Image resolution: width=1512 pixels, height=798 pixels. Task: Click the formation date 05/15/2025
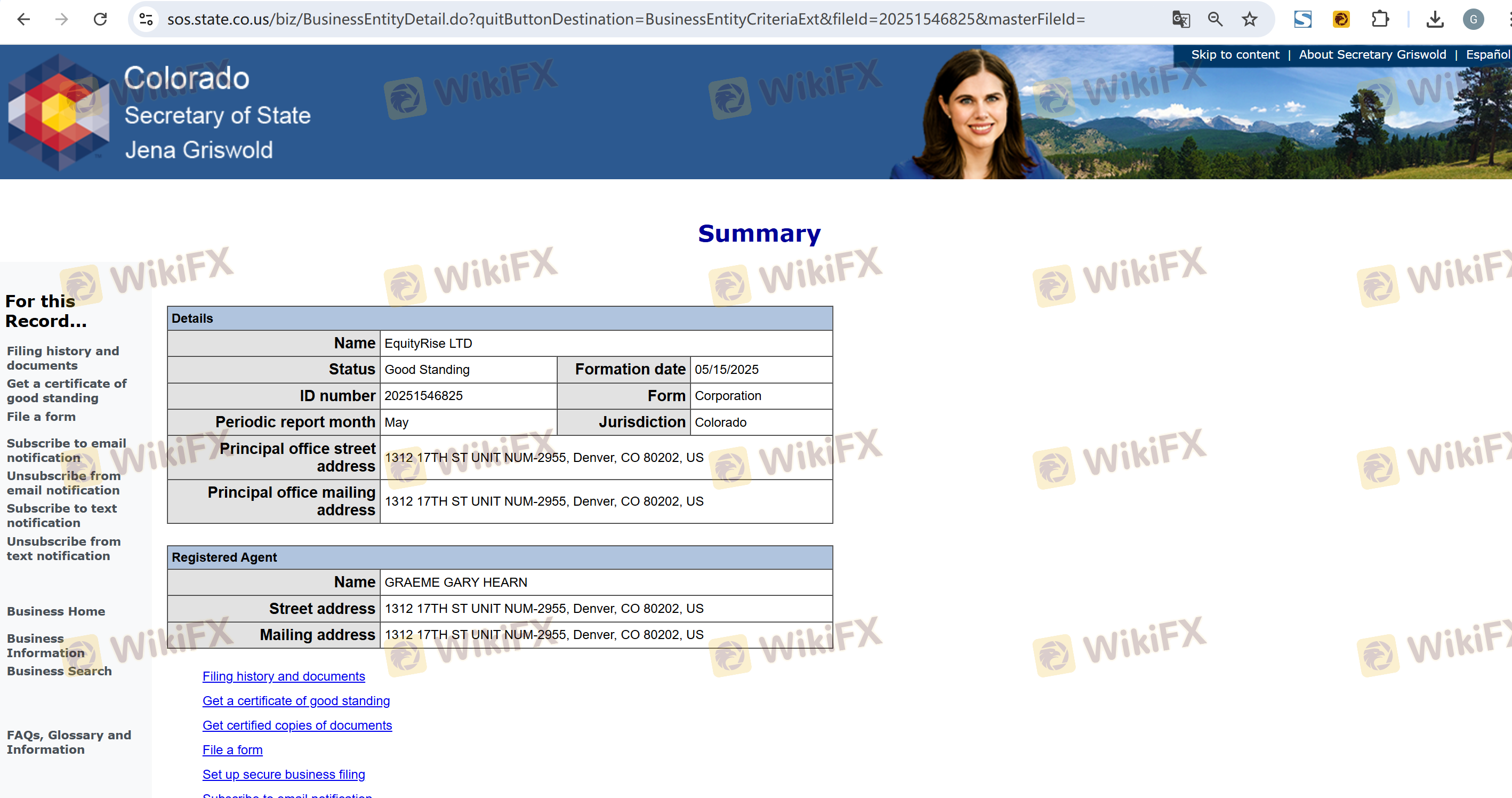coord(727,369)
